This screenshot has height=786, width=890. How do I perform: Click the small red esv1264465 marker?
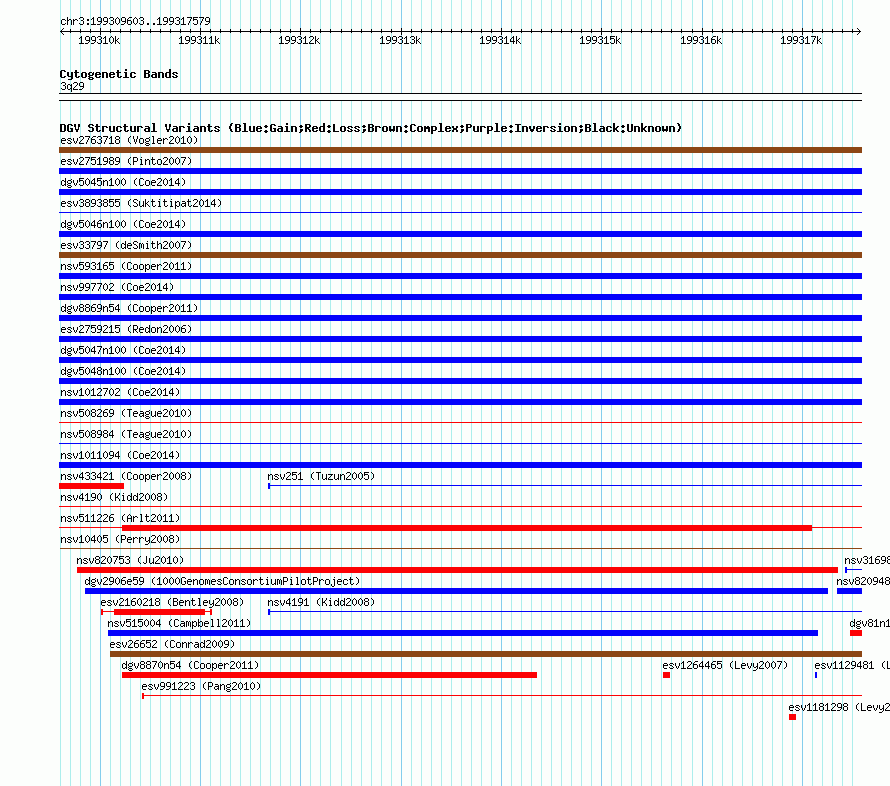coord(666,675)
